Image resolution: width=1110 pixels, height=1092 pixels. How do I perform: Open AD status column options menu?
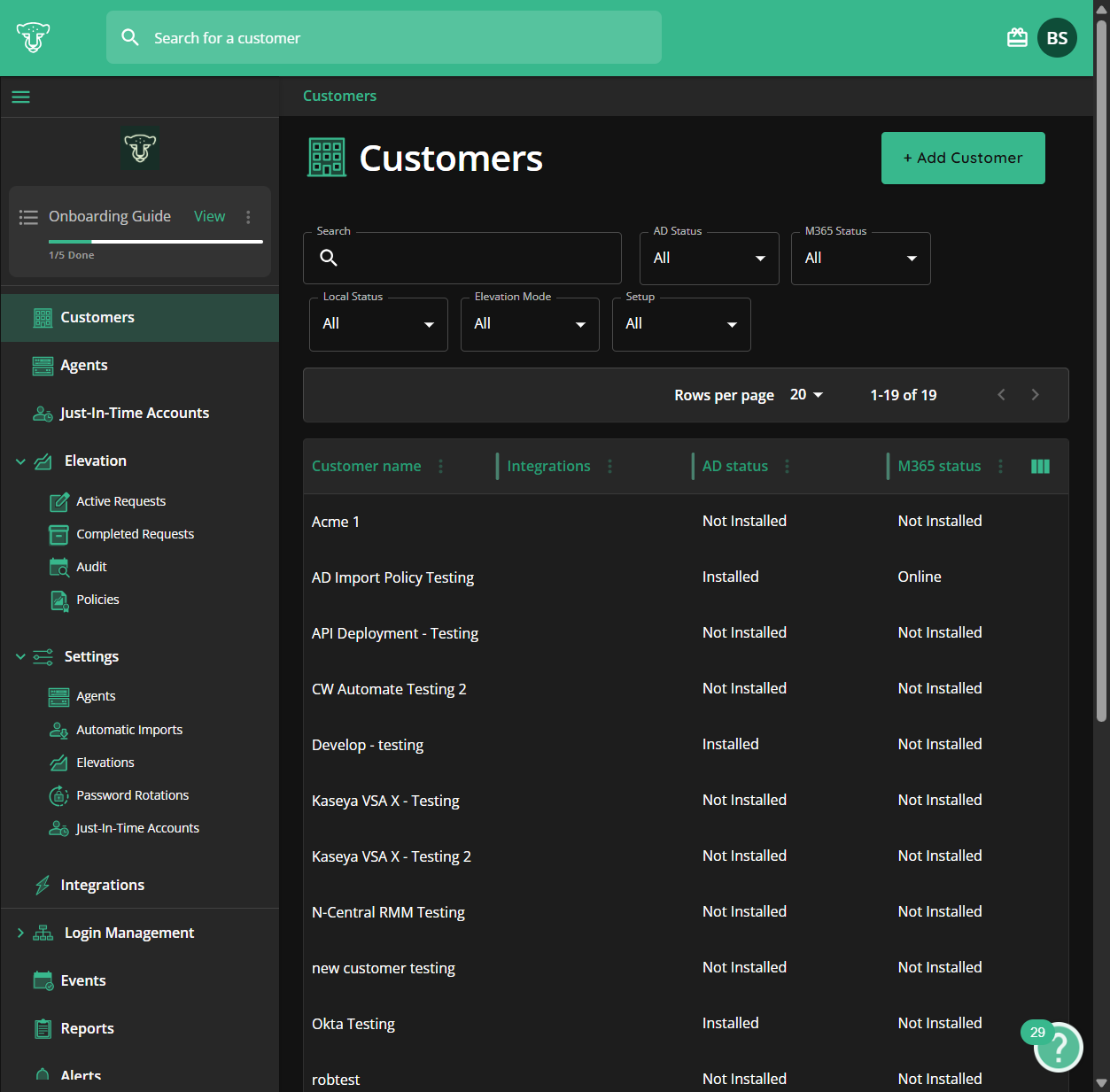pos(787,466)
